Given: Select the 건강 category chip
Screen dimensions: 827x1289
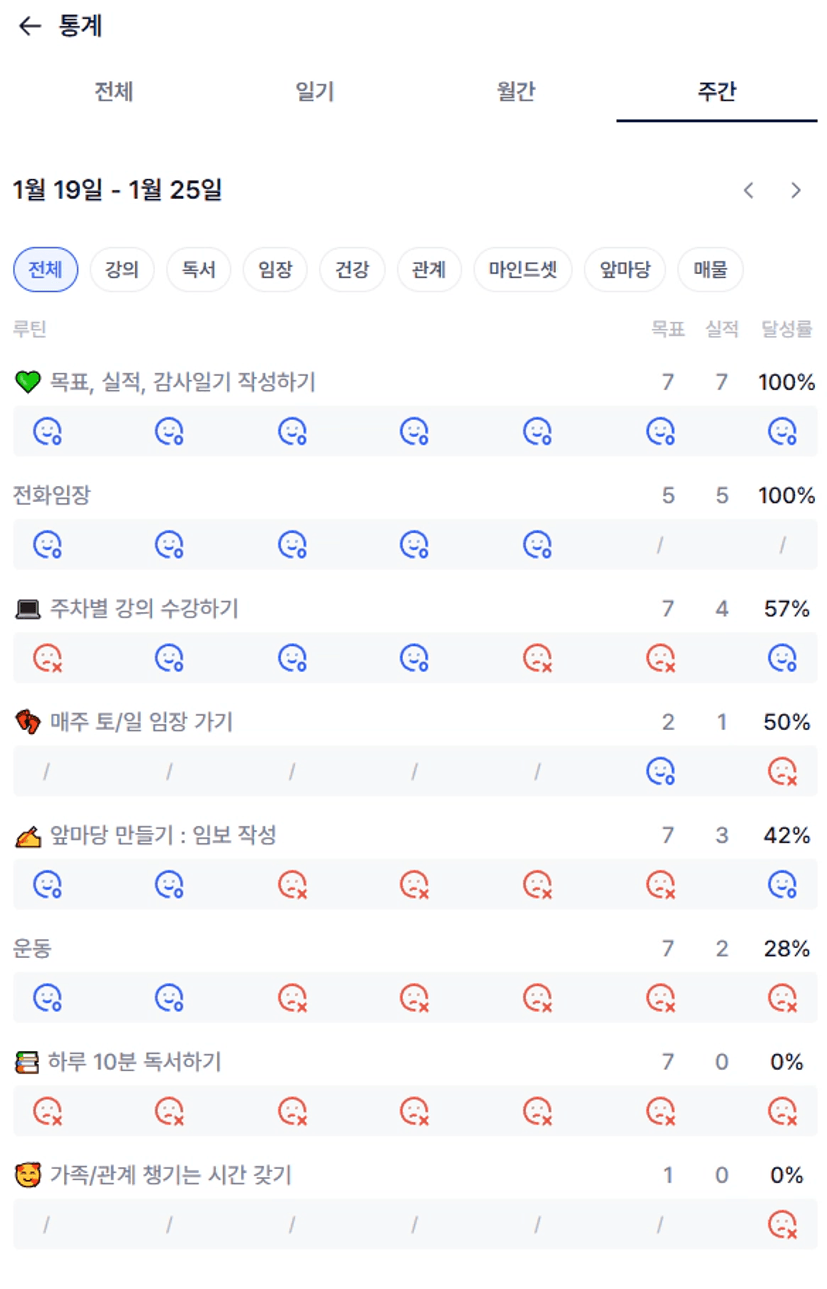Looking at the screenshot, I should pos(352,270).
